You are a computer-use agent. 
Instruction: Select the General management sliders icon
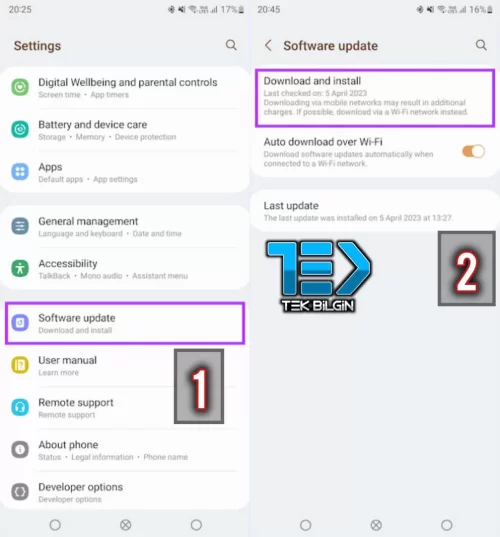click(20, 226)
